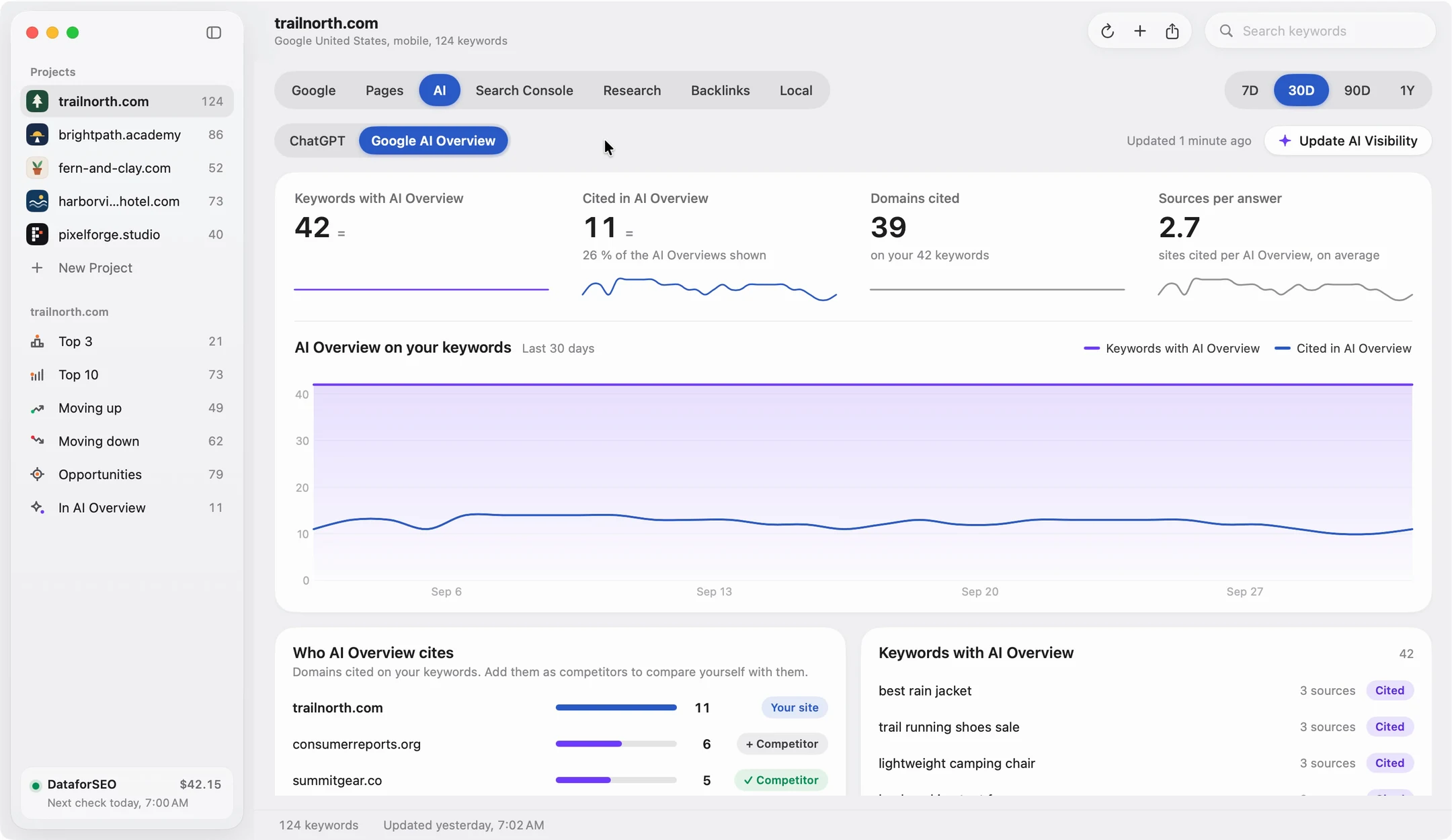Viewport: 1452px width, 840px height.
Task: Click the DataforSEO balance status card
Action: click(x=126, y=793)
